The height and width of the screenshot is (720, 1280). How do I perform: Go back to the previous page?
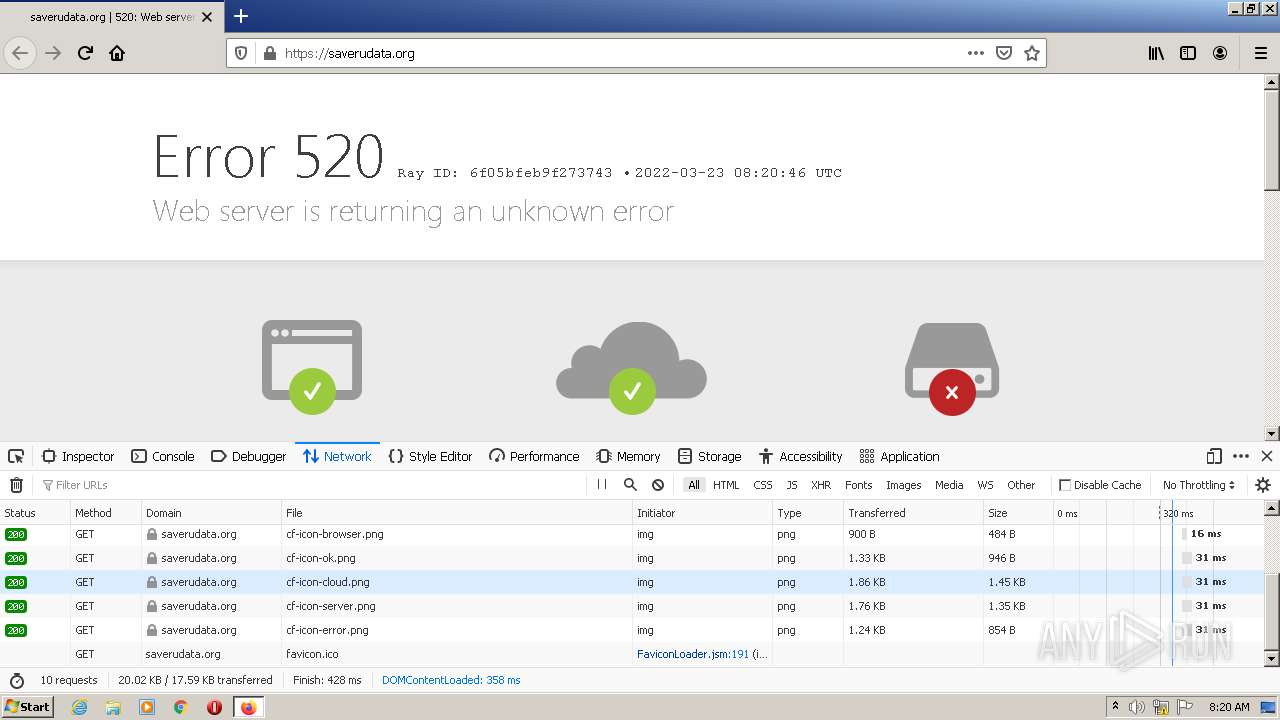20,53
